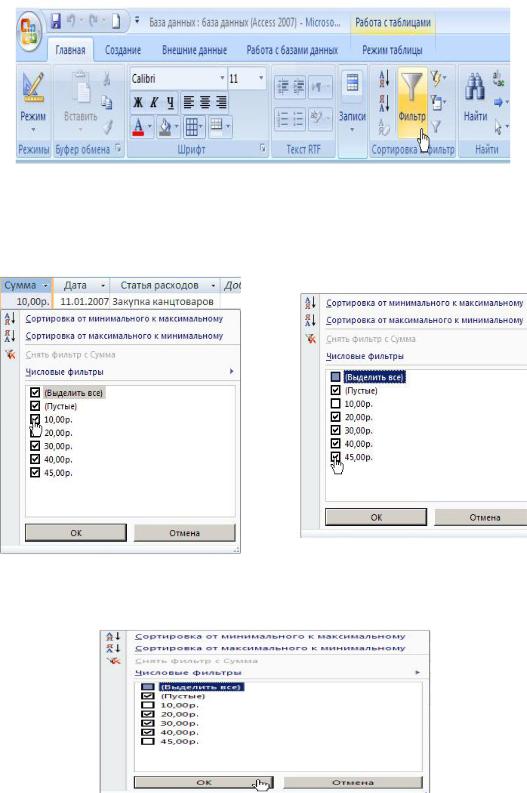
Task: Click Отмена next to the pressed OK button
Action: pos(353,782)
